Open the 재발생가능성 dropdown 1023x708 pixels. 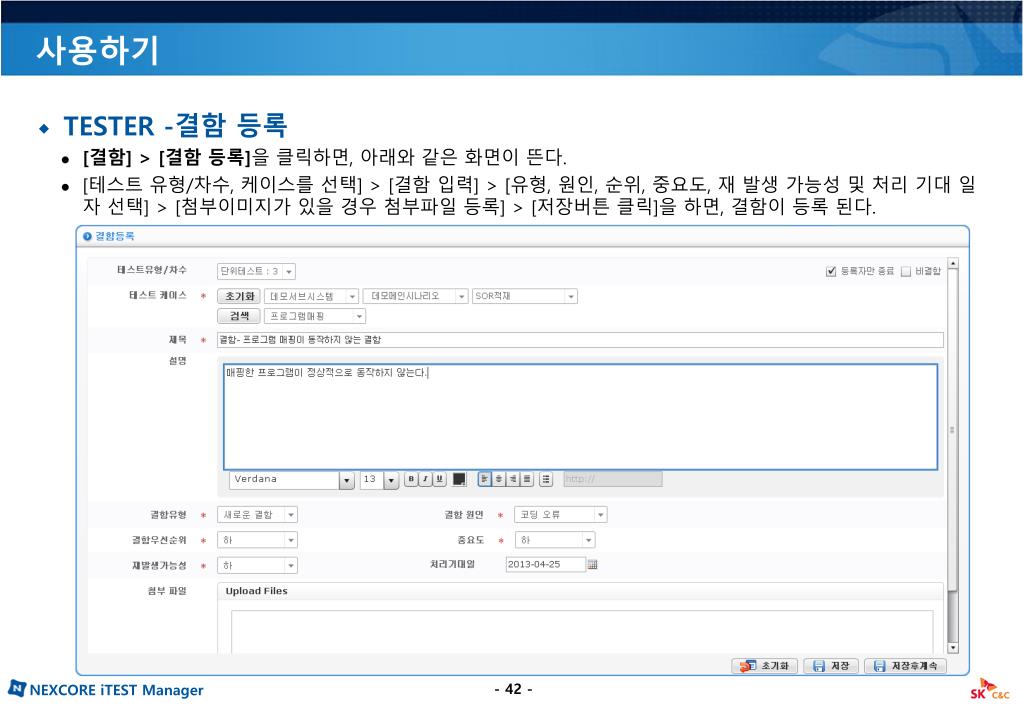tap(258, 565)
